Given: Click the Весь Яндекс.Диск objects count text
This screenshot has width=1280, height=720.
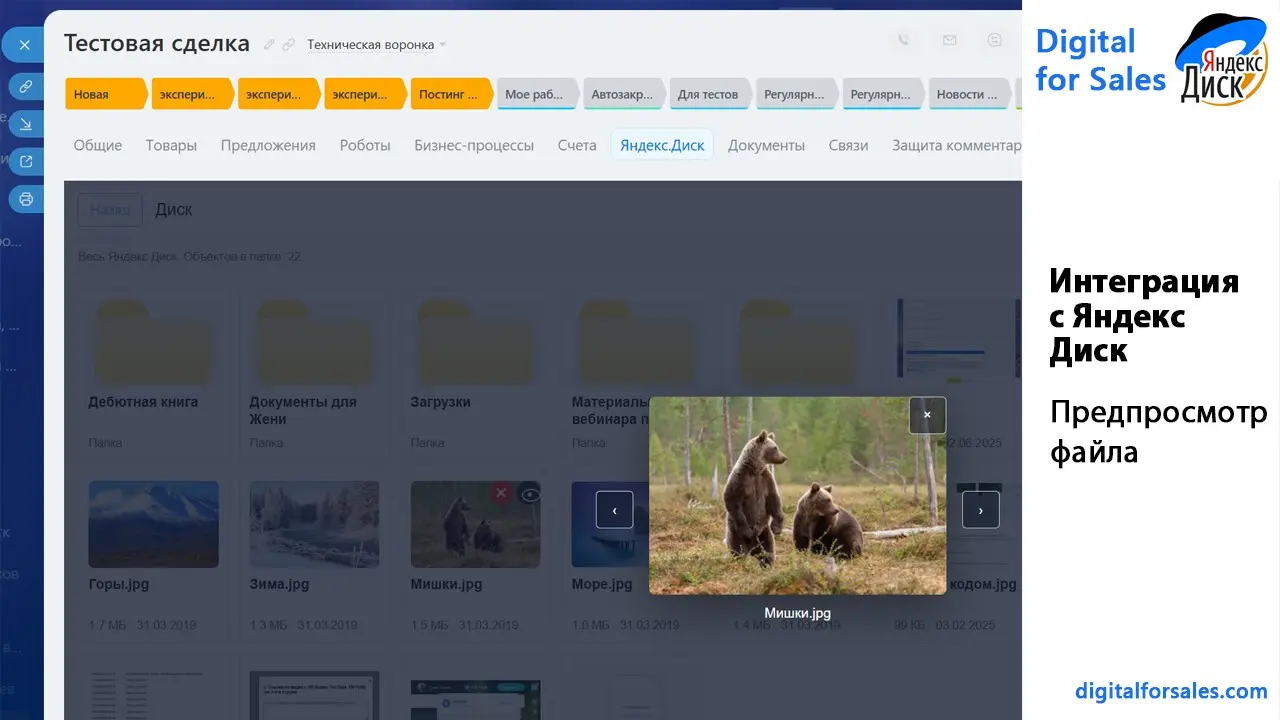Looking at the screenshot, I should (190, 257).
